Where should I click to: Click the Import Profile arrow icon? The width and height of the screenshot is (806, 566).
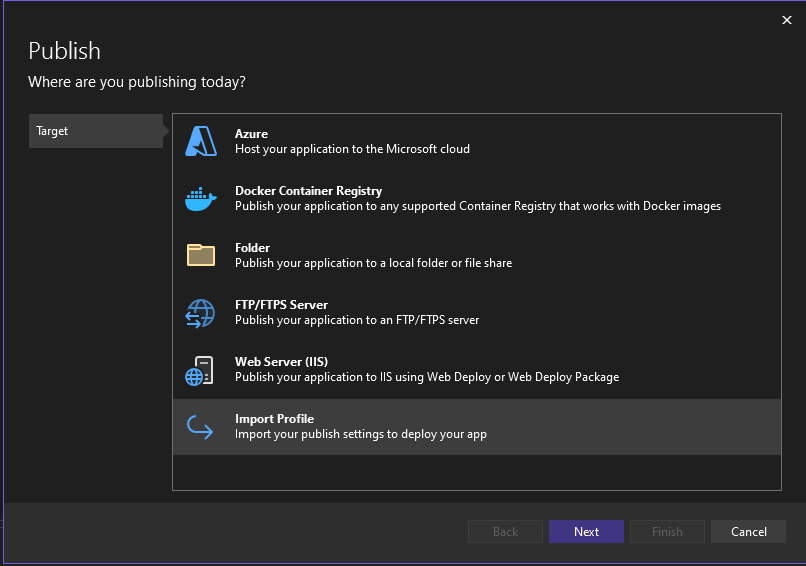coord(201,427)
